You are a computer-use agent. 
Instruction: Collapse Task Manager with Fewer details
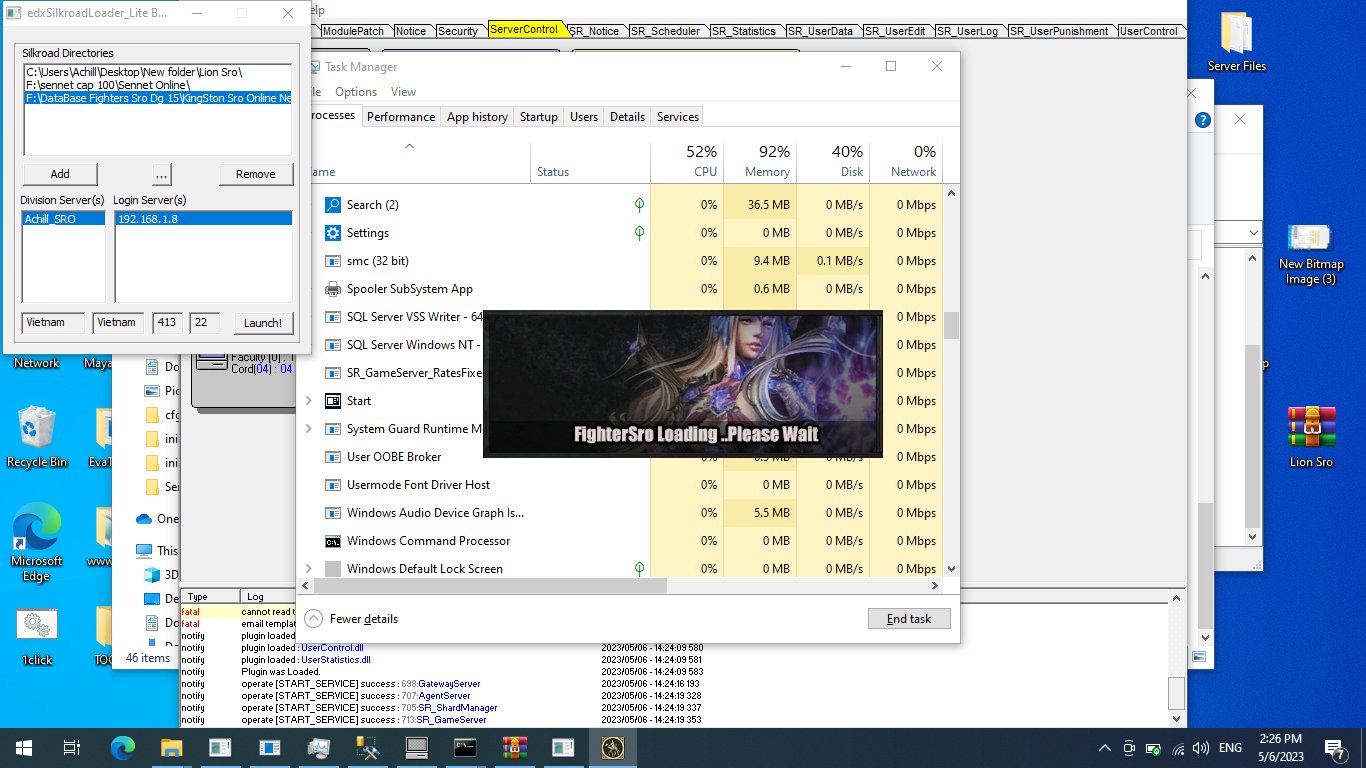(351, 618)
